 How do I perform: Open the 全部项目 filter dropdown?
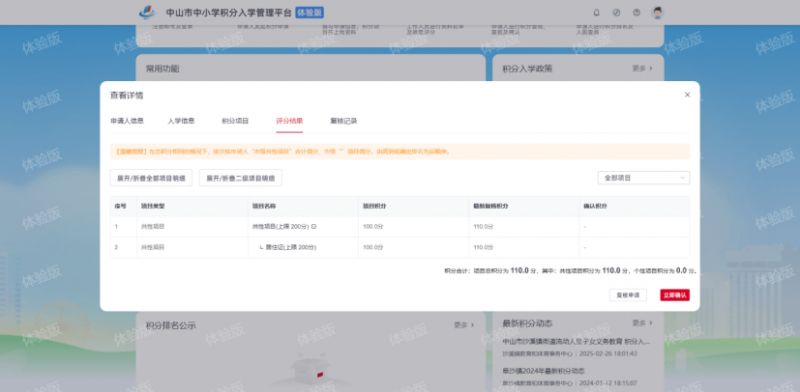pos(643,178)
